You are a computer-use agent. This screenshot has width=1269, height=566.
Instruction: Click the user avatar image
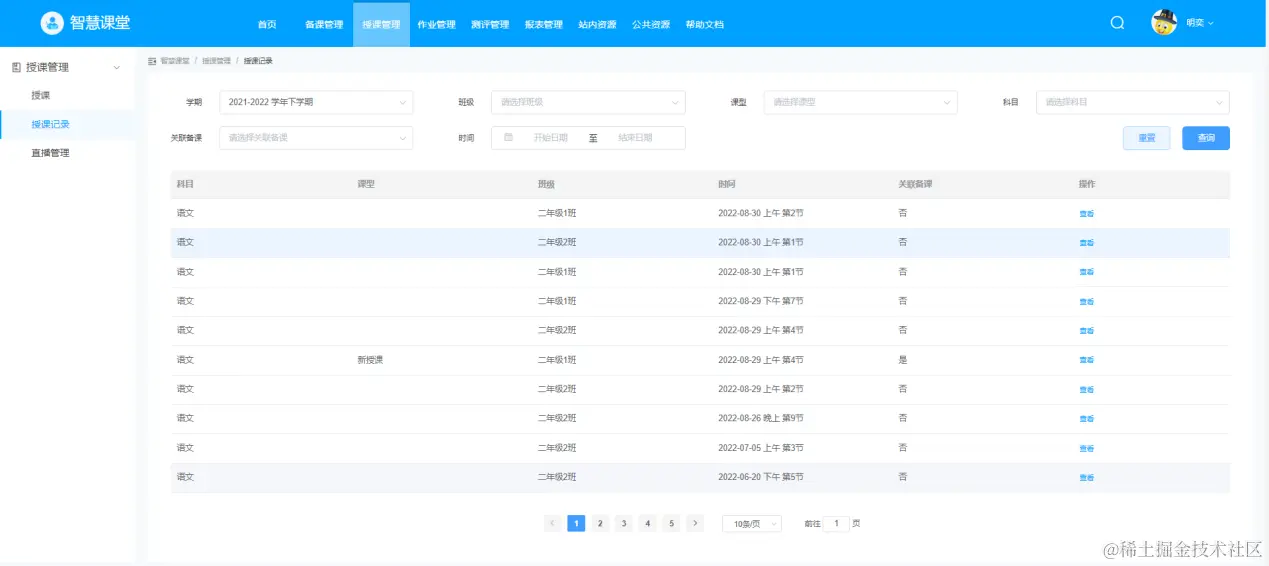1164,23
